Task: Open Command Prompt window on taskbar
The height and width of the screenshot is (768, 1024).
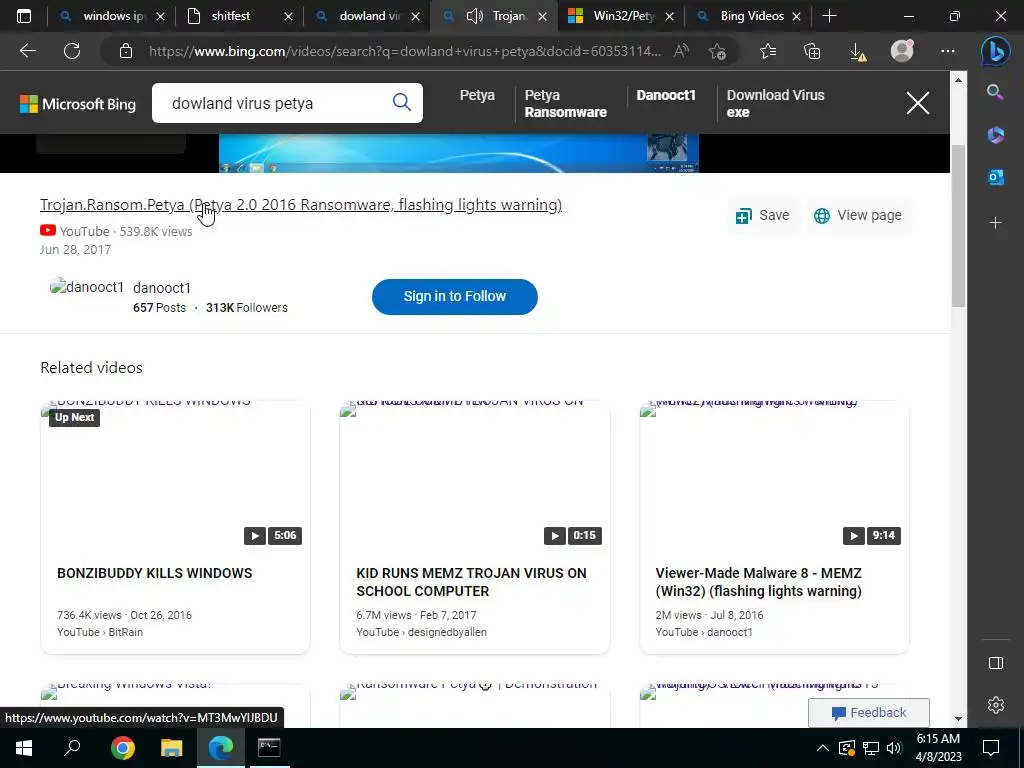Action: (x=268, y=747)
